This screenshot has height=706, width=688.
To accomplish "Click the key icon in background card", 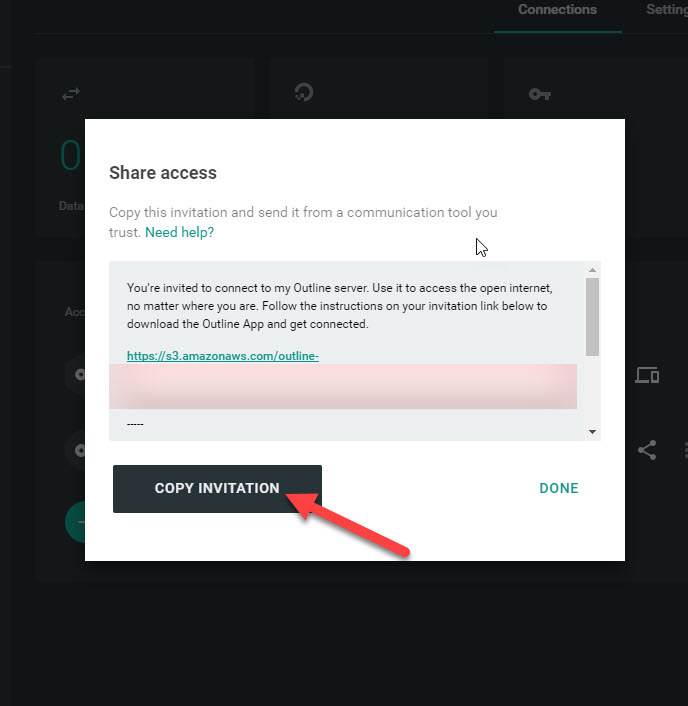I will (540, 94).
